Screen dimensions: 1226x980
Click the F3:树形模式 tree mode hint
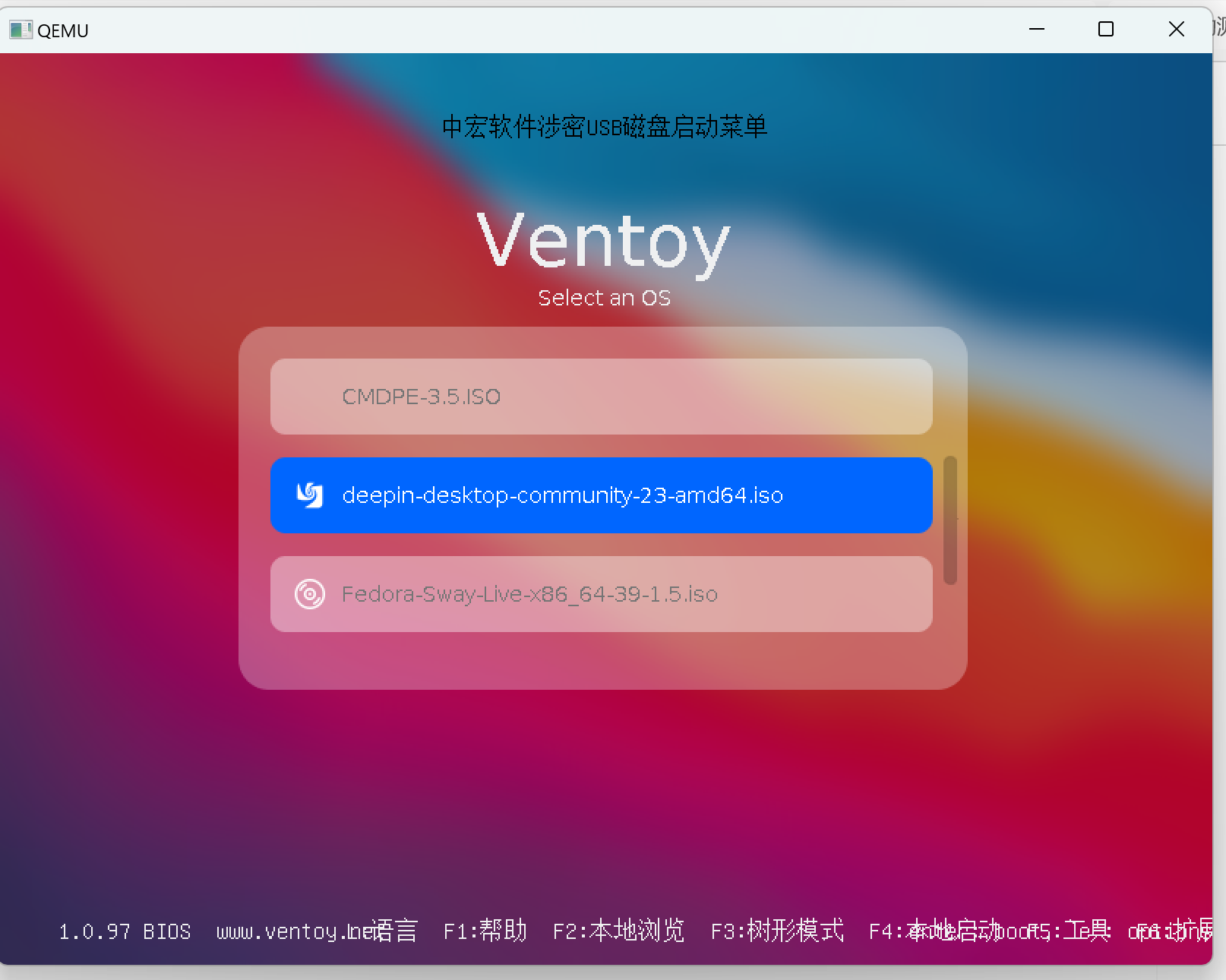777,931
